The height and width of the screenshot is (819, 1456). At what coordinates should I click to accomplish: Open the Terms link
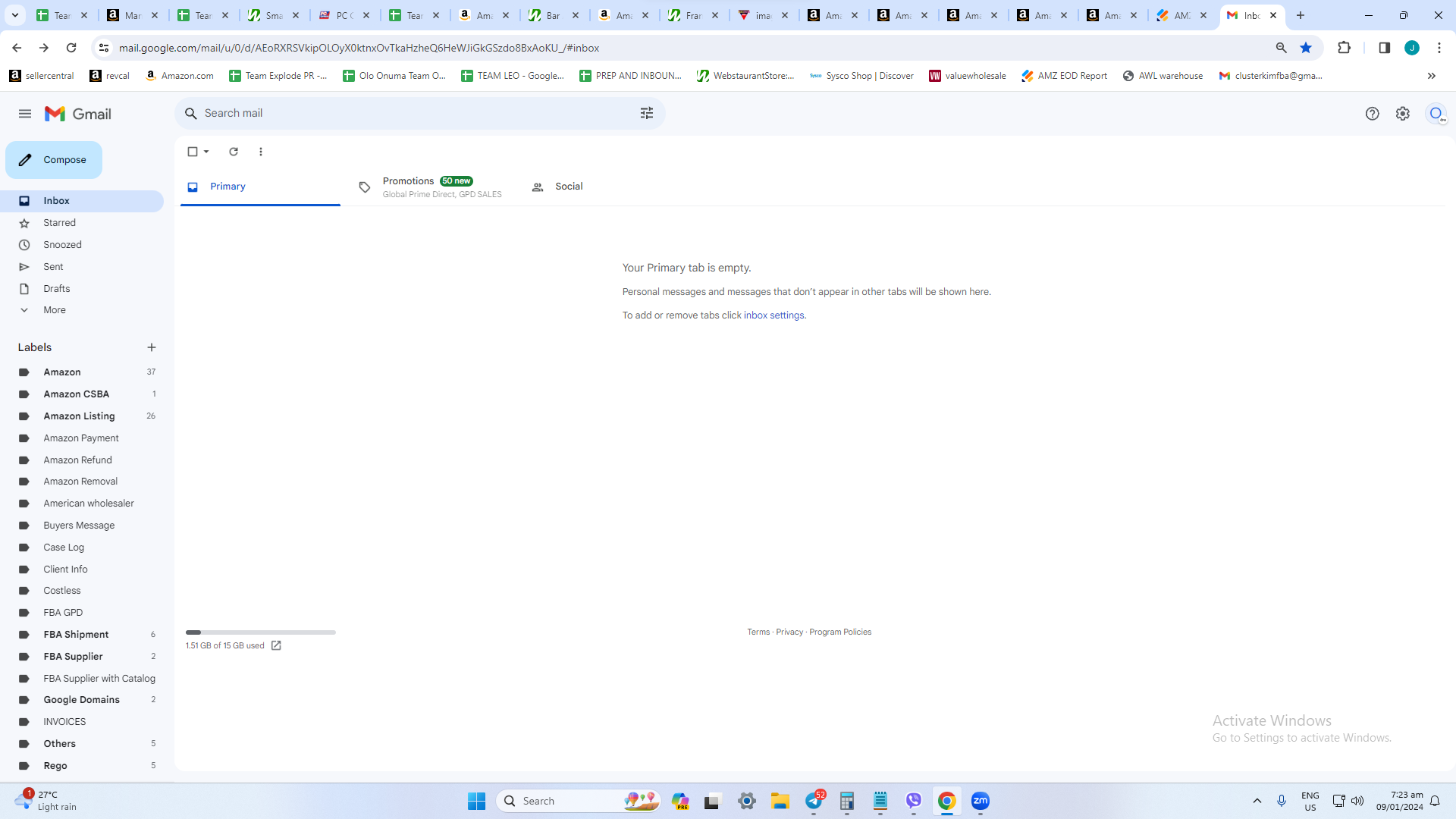coord(758,632)
